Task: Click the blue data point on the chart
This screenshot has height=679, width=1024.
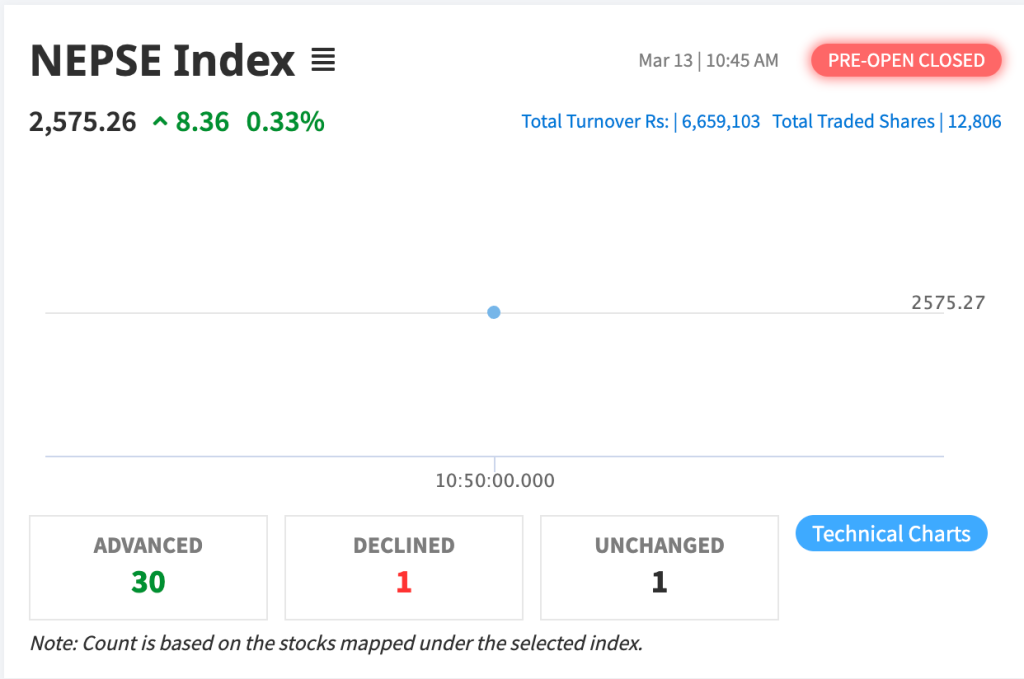Action: click(x=494, y=312)
